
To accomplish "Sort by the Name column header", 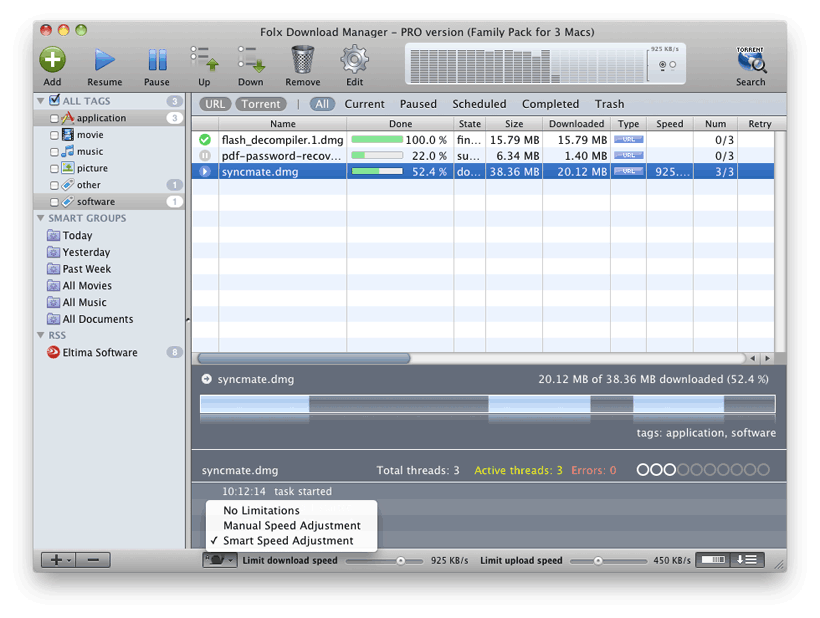I will pyautogui.click(x=282, y=124).
